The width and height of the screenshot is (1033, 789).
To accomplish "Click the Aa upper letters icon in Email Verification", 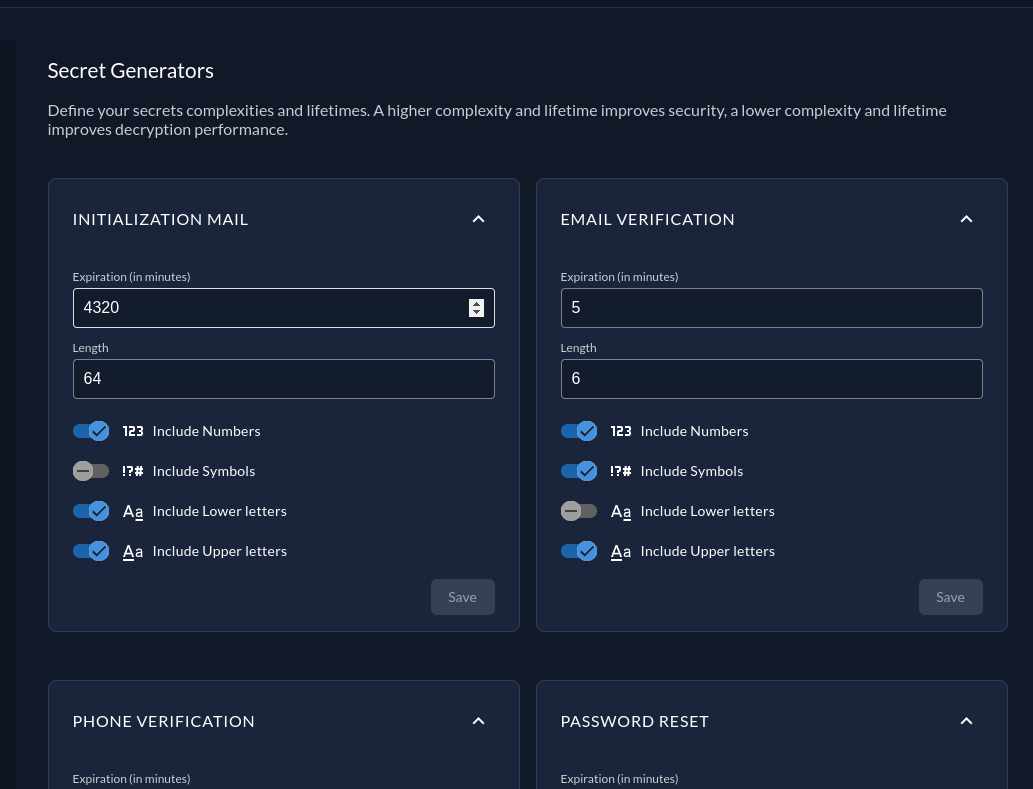I will 621,551.
